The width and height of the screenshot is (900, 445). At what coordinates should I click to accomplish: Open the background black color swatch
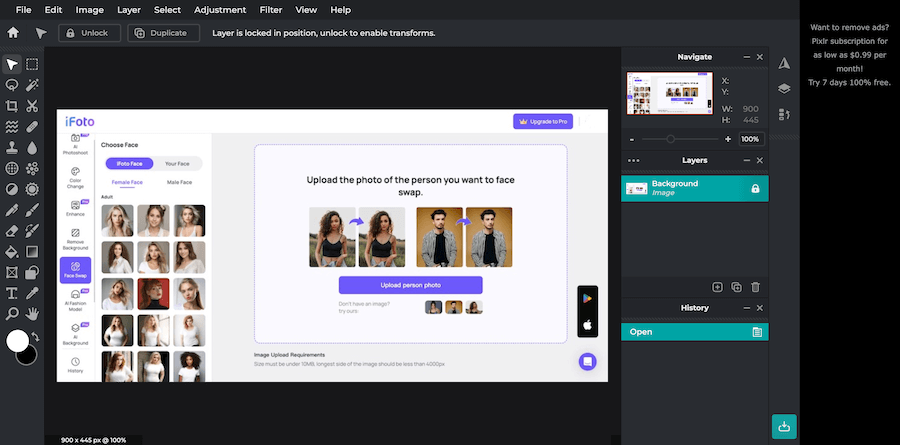click(x=28, y=357)
